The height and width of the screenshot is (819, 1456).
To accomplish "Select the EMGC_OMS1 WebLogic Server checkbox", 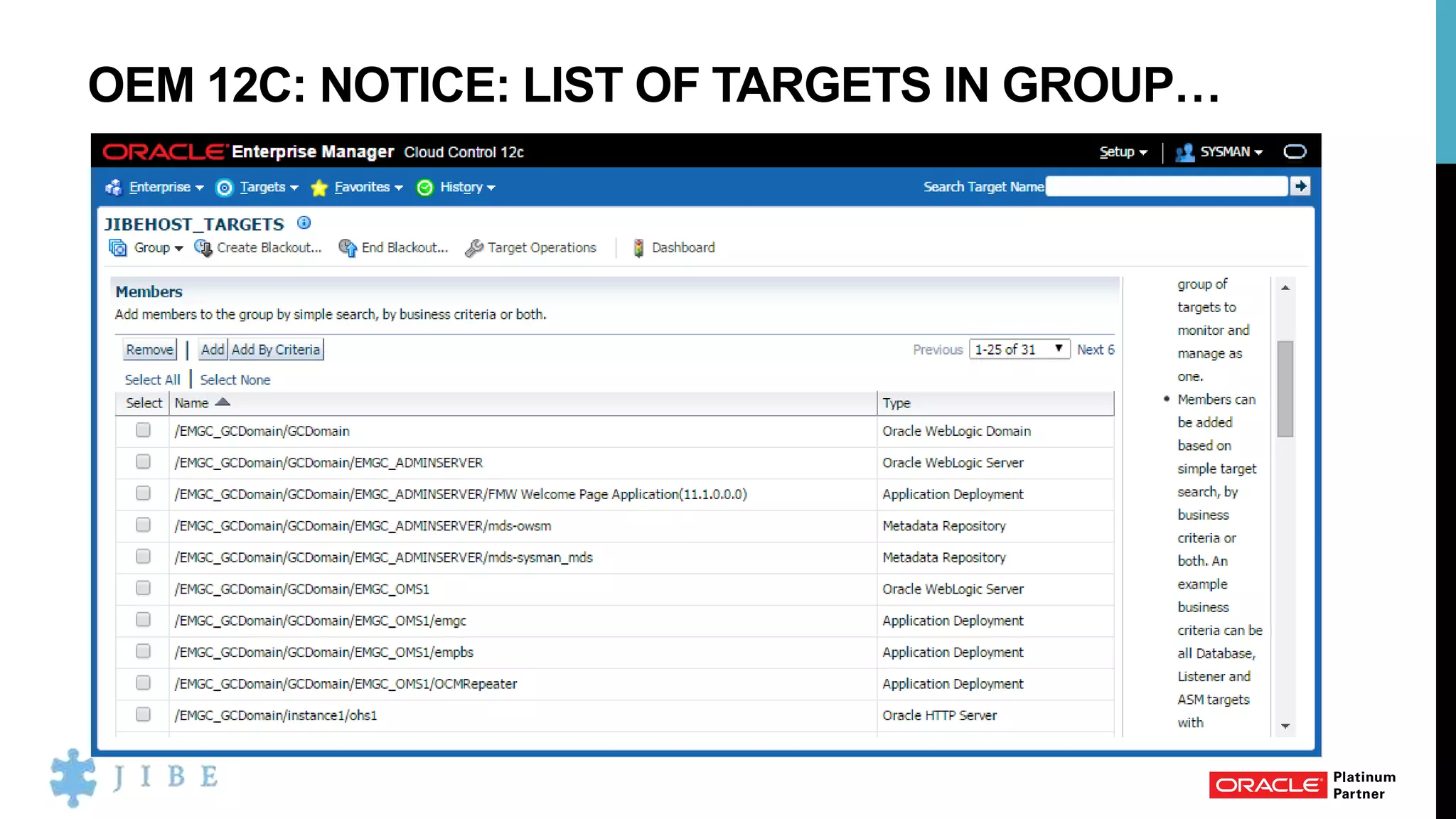I will tap(143, 588).
